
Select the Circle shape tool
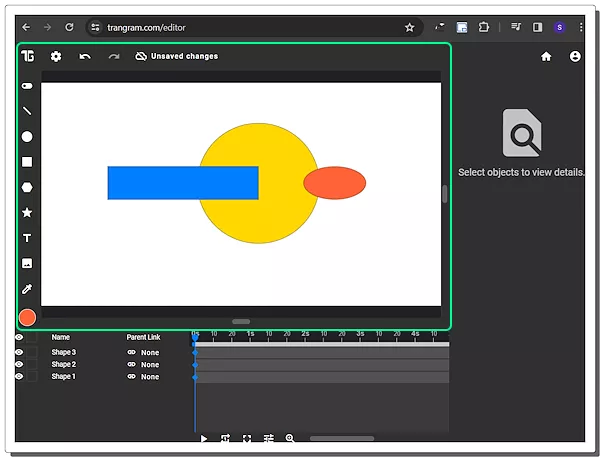click(27, 136)
